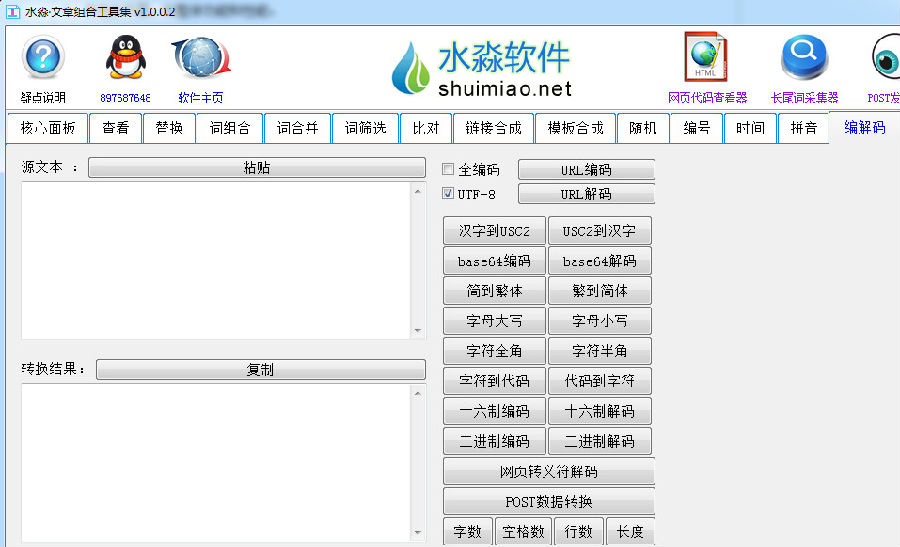Click source text scrollbar up arrow

coord(417,191)
